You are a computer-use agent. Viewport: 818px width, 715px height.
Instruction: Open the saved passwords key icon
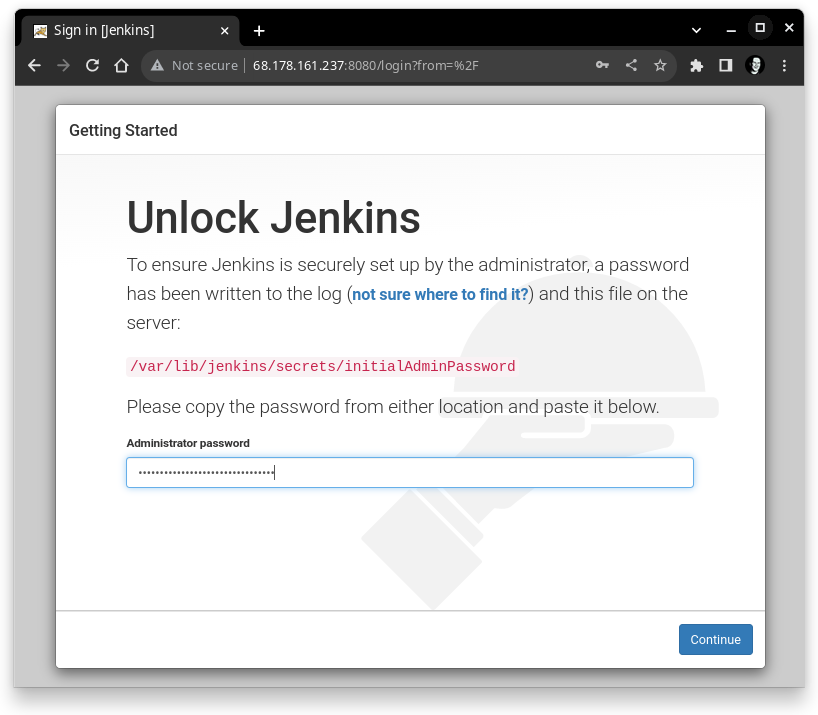[x=602, y=66]
